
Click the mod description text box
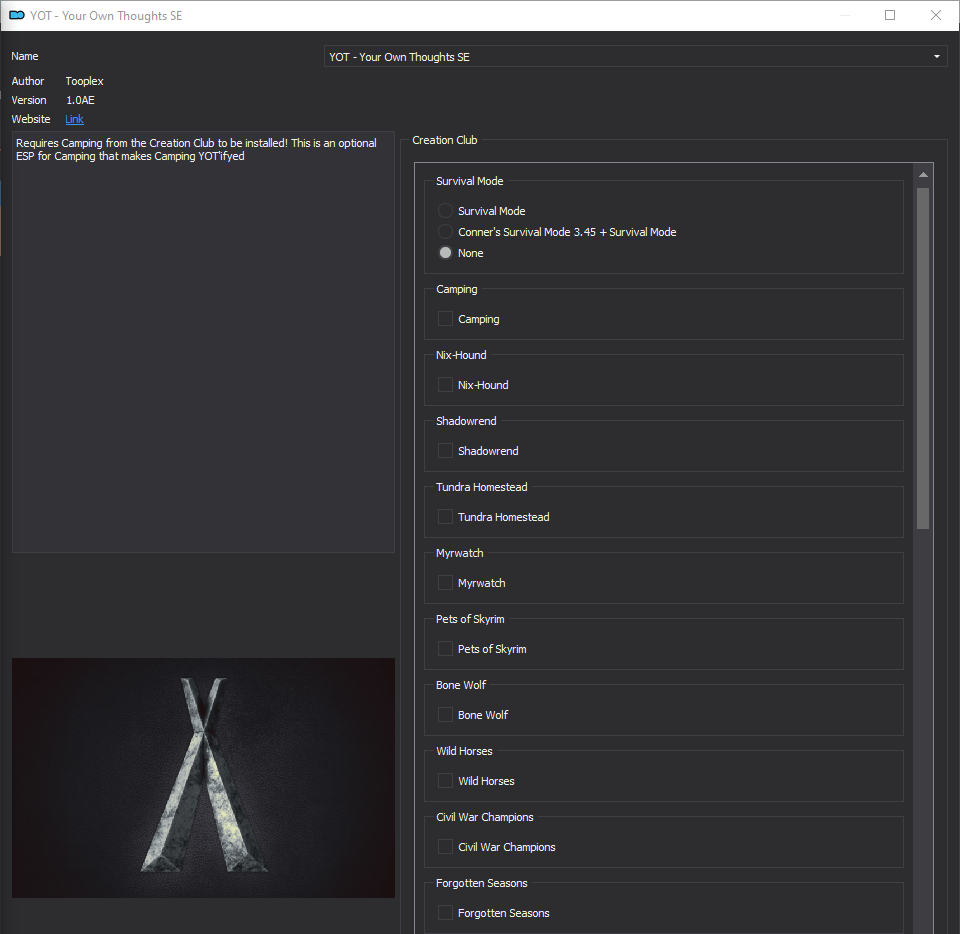(203, 342)
